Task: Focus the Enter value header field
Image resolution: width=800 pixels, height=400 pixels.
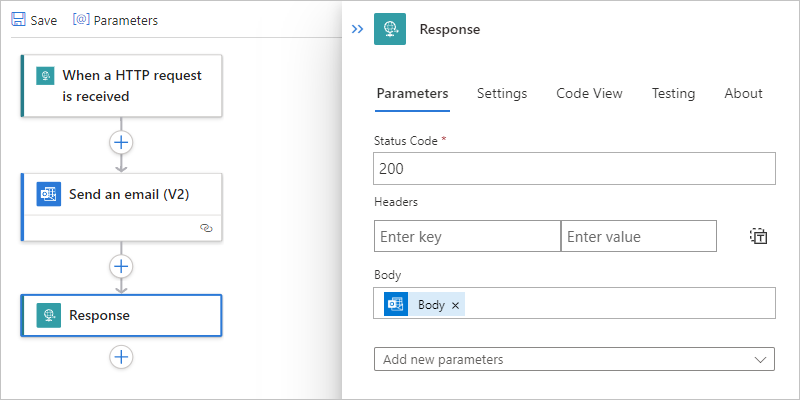Action: click(638, 236)
